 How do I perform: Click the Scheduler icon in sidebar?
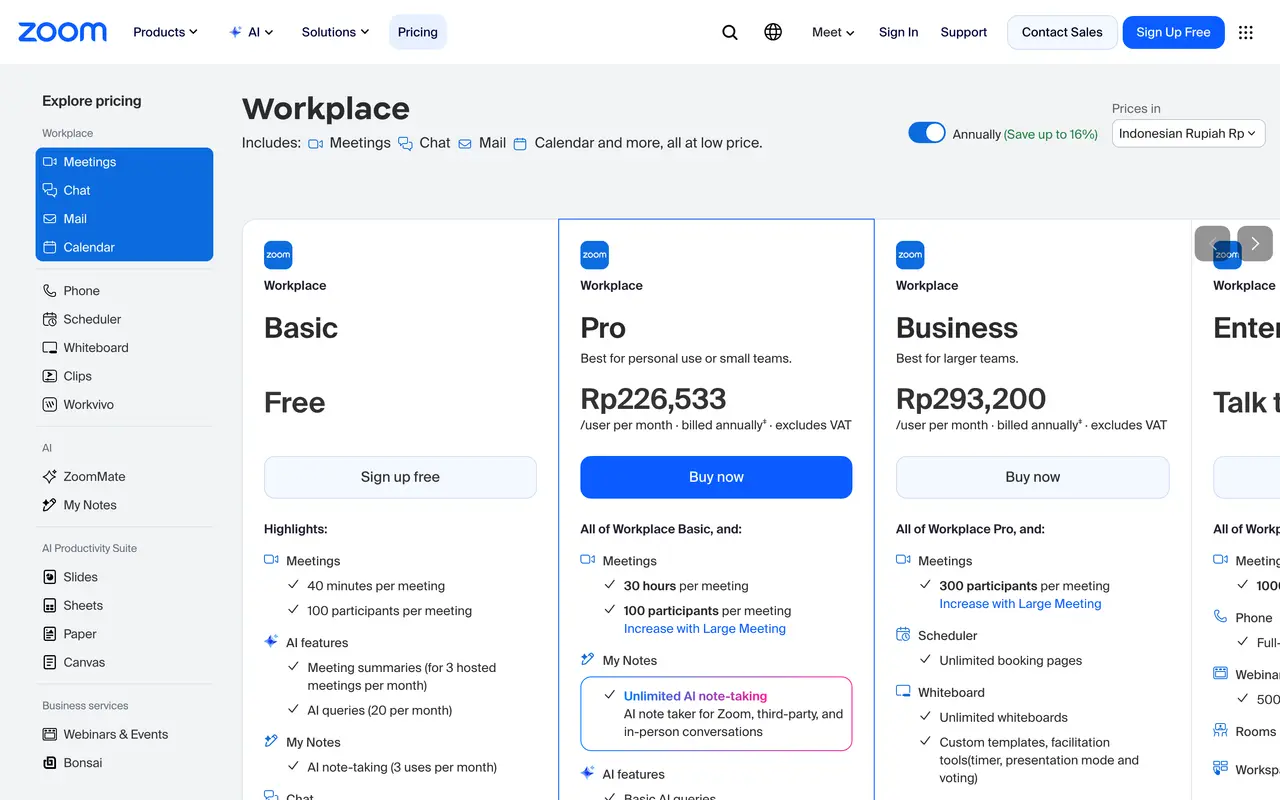tap(50, 319)
